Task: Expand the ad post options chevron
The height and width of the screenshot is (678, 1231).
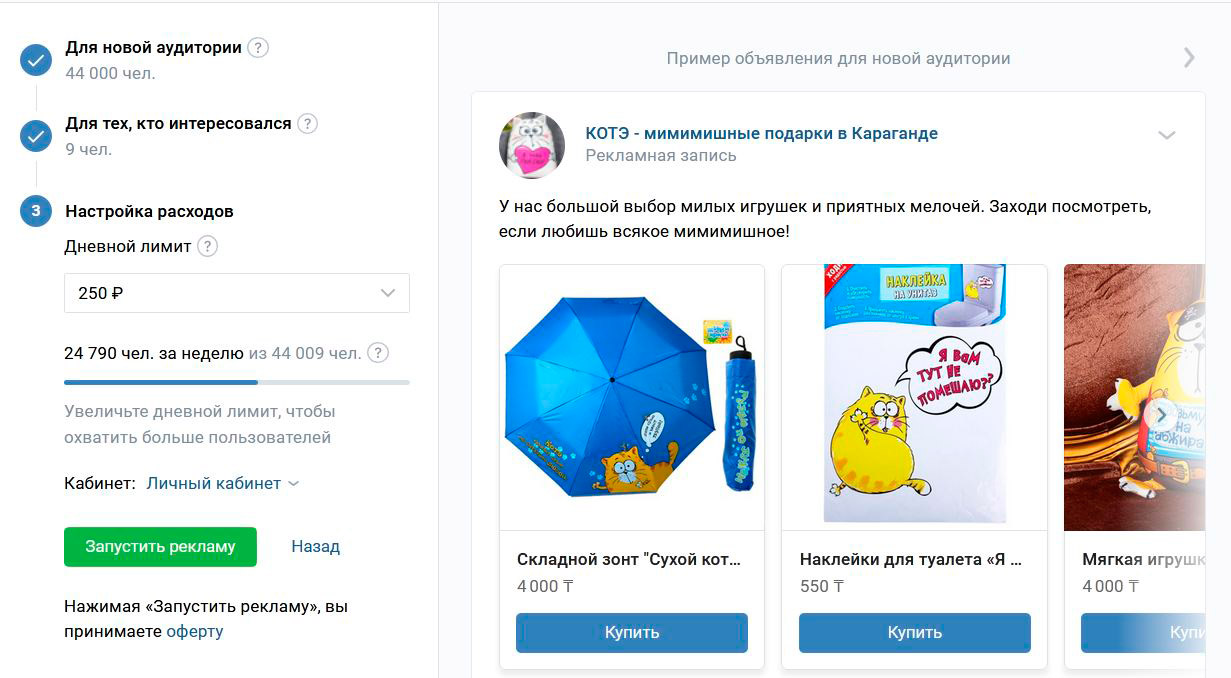Action: point(1166,135)
